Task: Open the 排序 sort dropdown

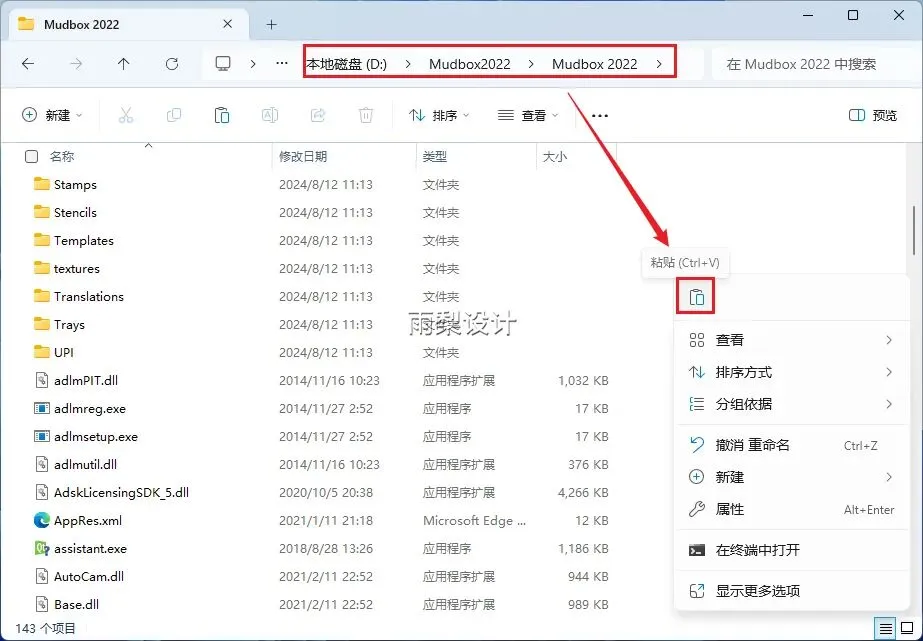Action: (439, 115)
